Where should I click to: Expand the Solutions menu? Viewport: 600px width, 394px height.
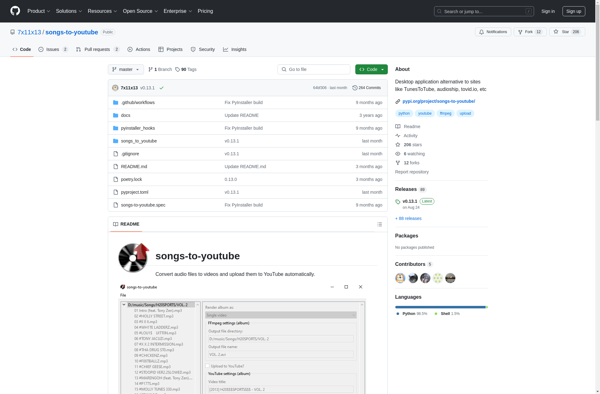click(68, 11)
